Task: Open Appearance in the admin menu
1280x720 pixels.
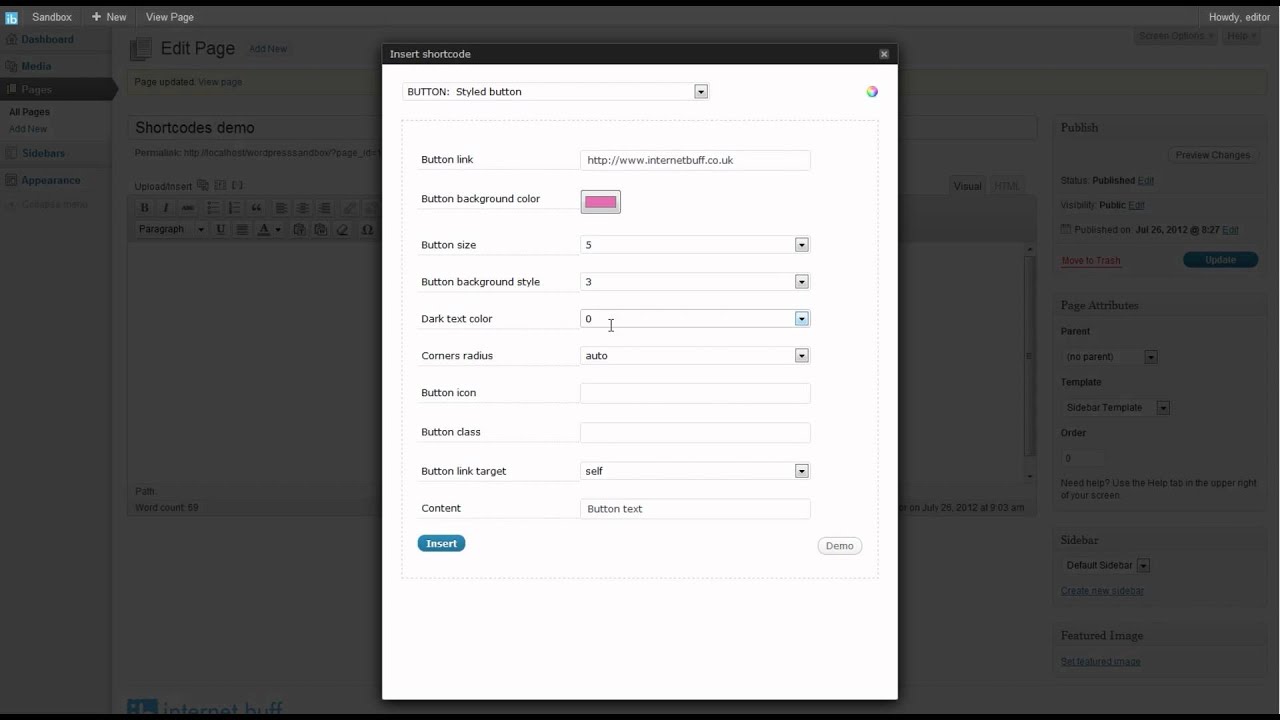Action: point(50,180)
